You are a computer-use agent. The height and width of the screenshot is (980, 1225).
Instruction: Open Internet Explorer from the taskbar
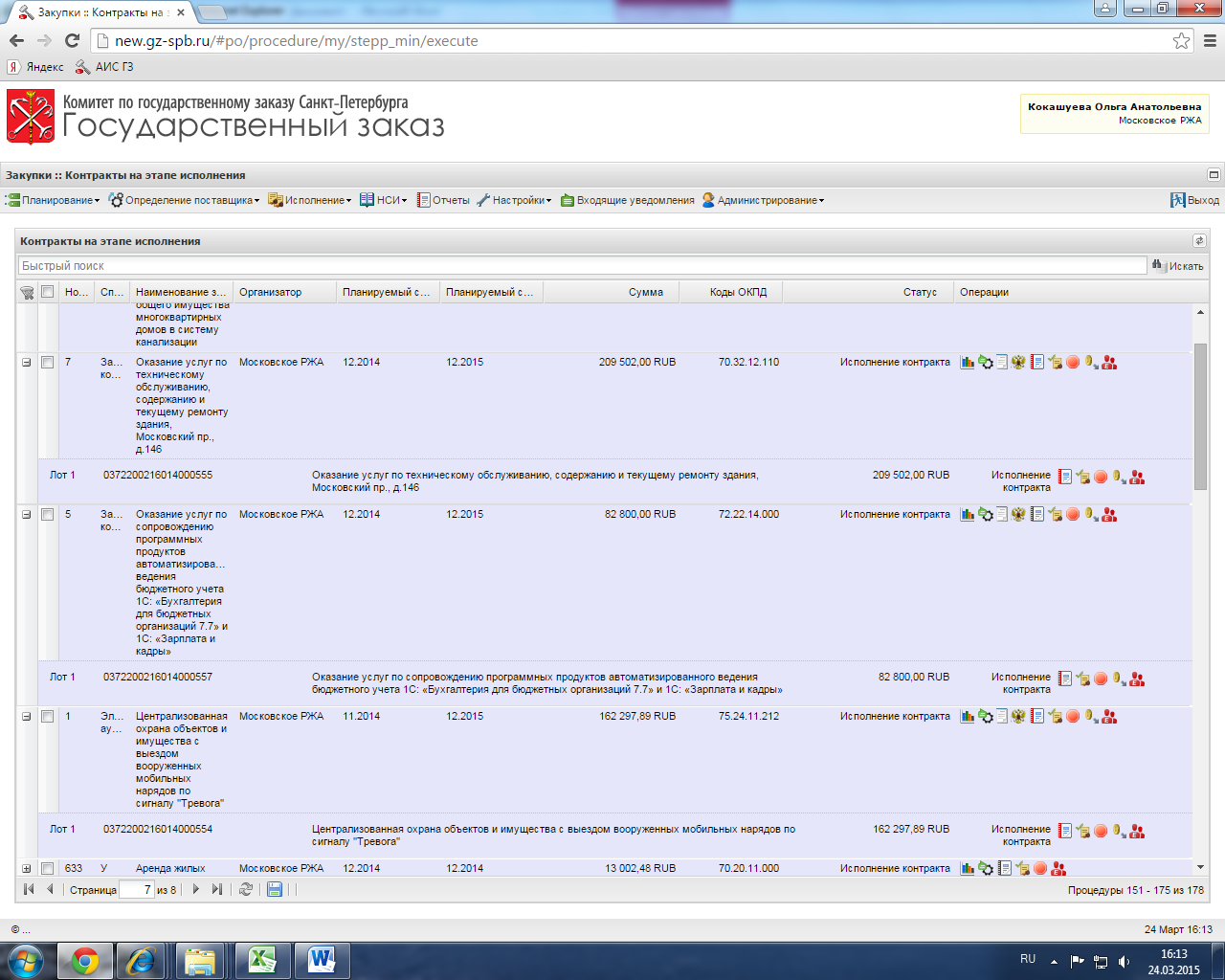tap(143, 959)
